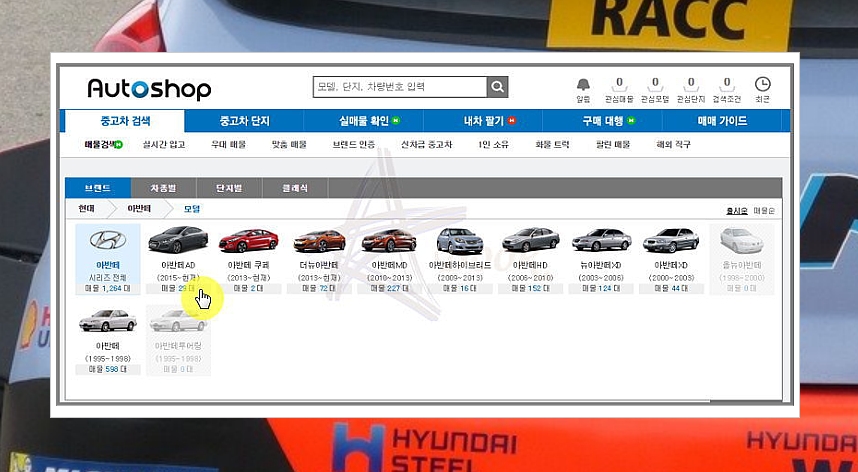Viewport: 858px width, 472px height.
Task: Select the 아반떼MD (2010~2013) car thumbnail
Action: (389, 241)
